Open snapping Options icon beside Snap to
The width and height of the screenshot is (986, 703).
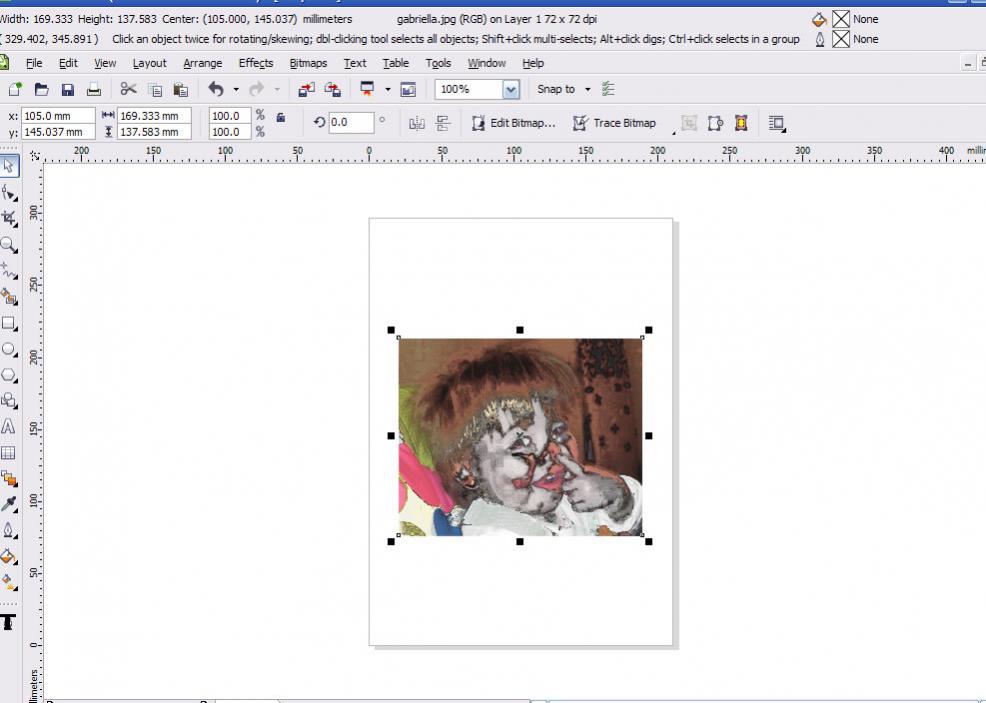tap(607, 89)
